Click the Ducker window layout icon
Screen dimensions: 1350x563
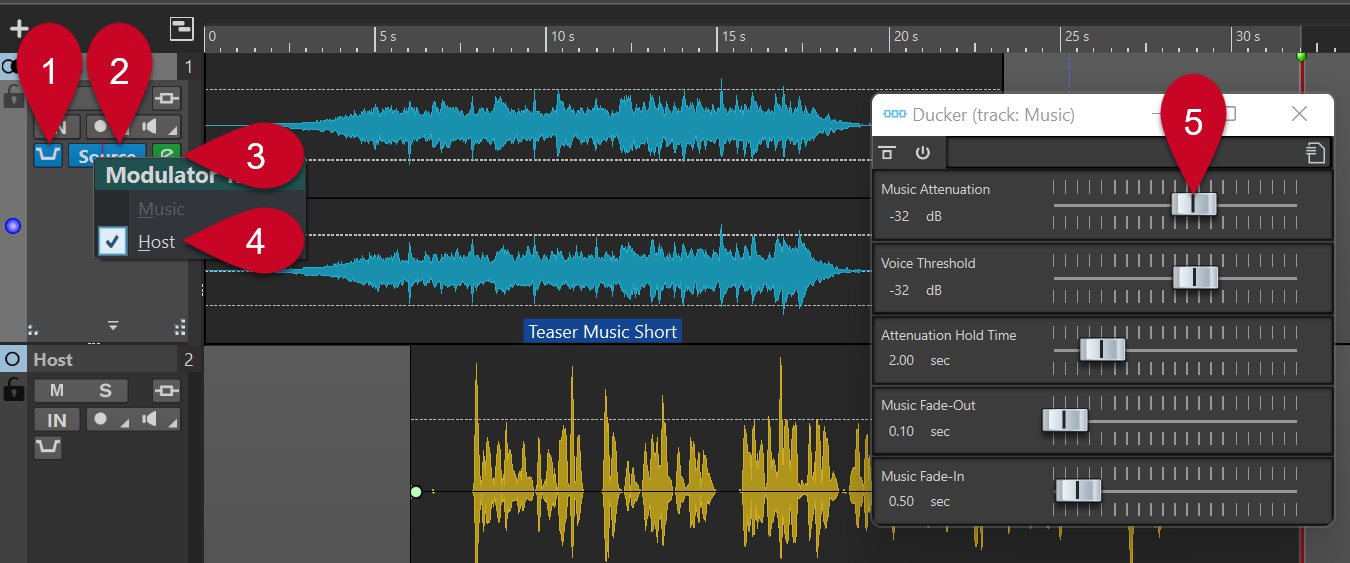(x=887, y=153)
